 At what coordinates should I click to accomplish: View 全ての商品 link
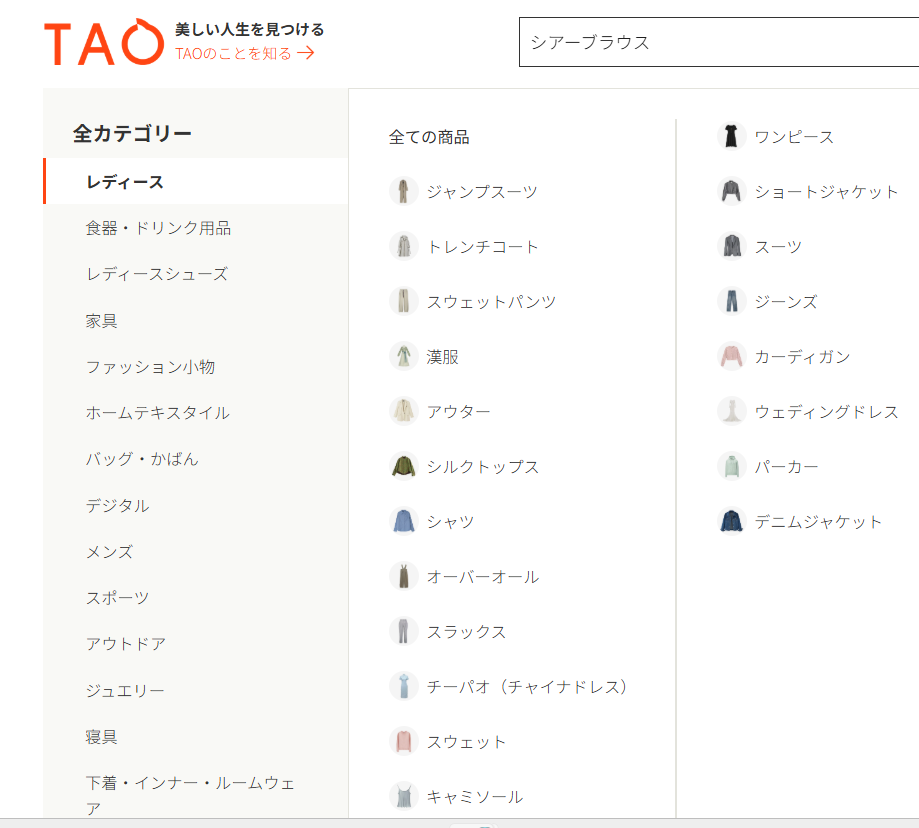coord(429,137)
